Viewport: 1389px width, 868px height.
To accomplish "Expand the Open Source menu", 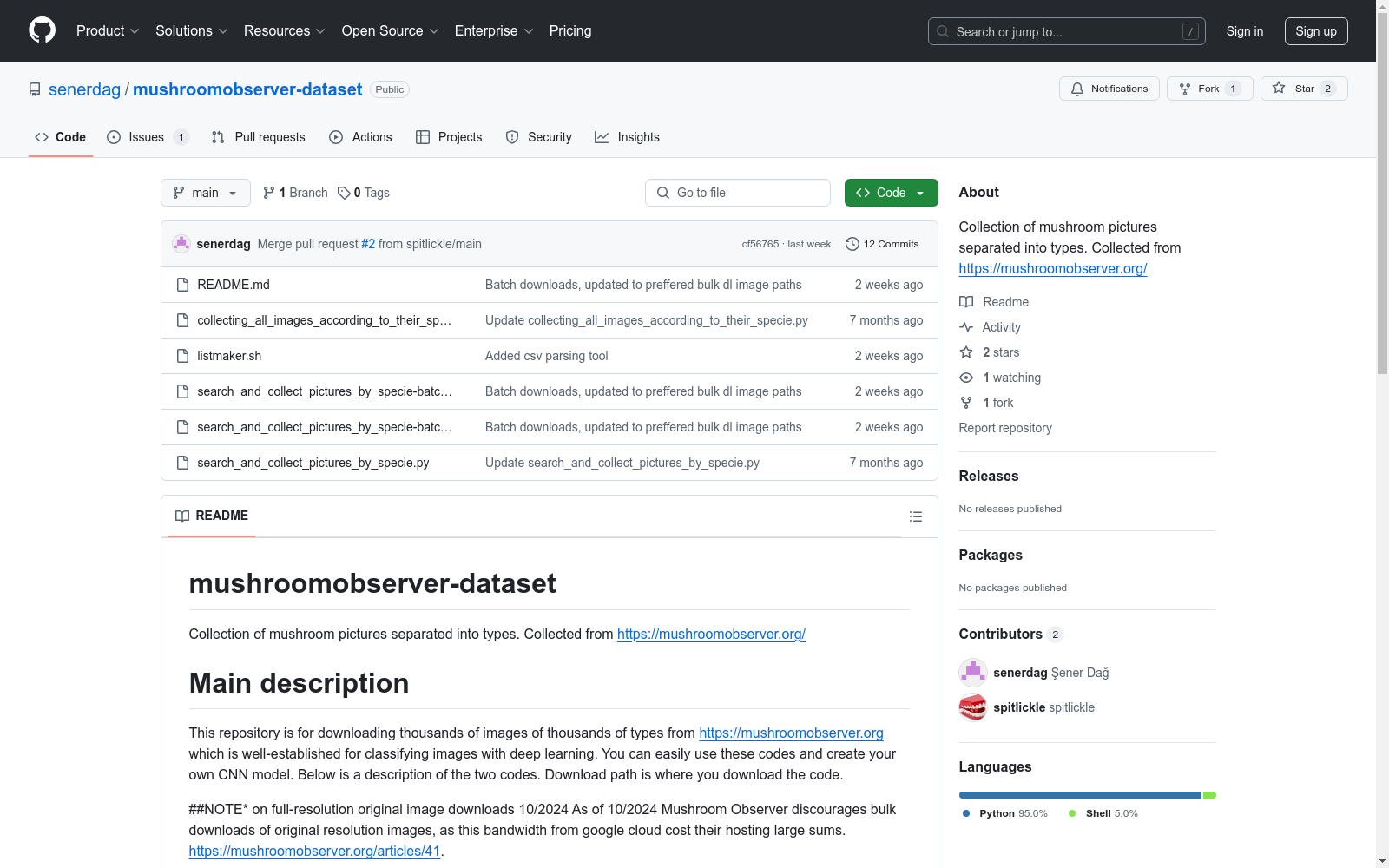I will click(391, 30).
